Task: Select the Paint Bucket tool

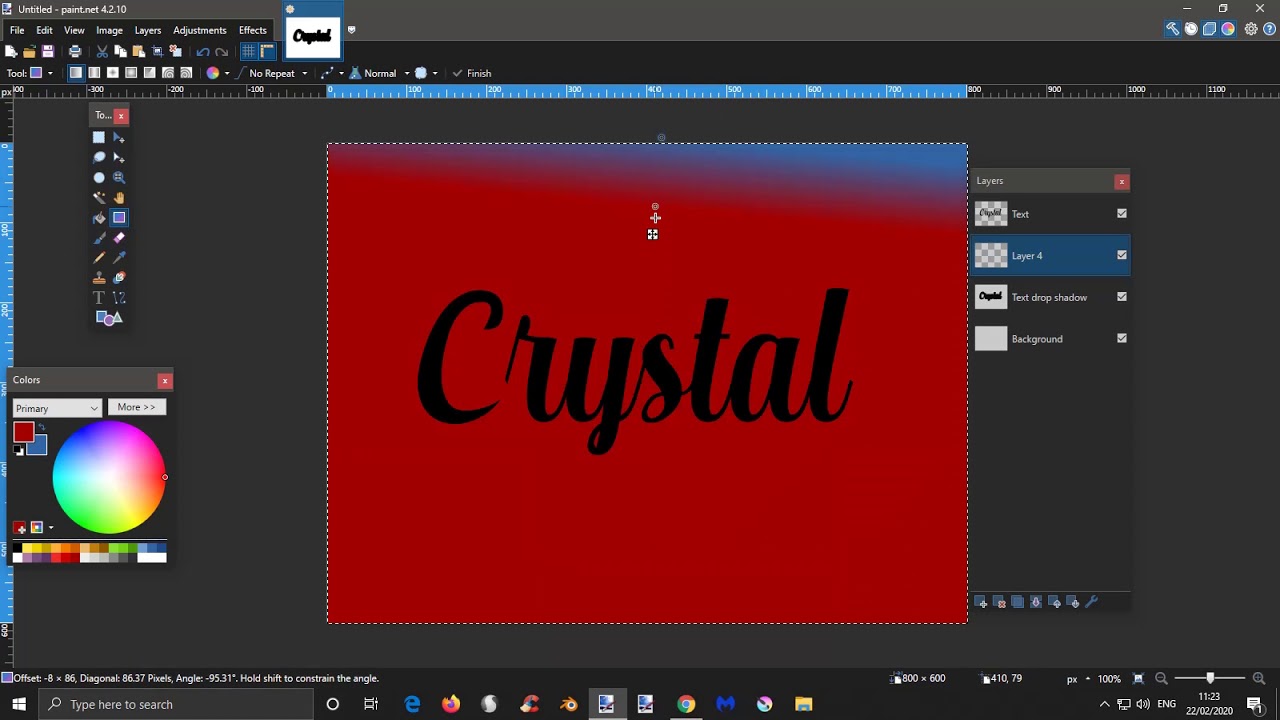Action: [x=99, y=218]
